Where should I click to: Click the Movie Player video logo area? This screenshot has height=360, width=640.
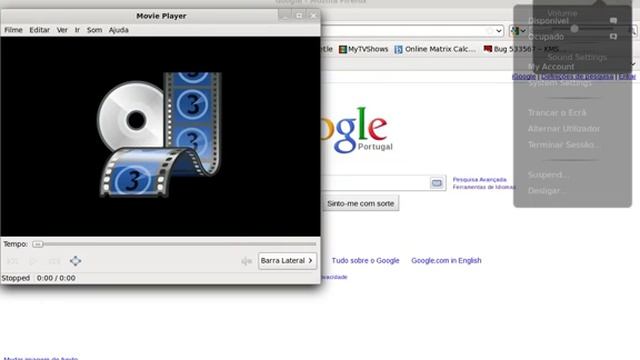point(160,136)
